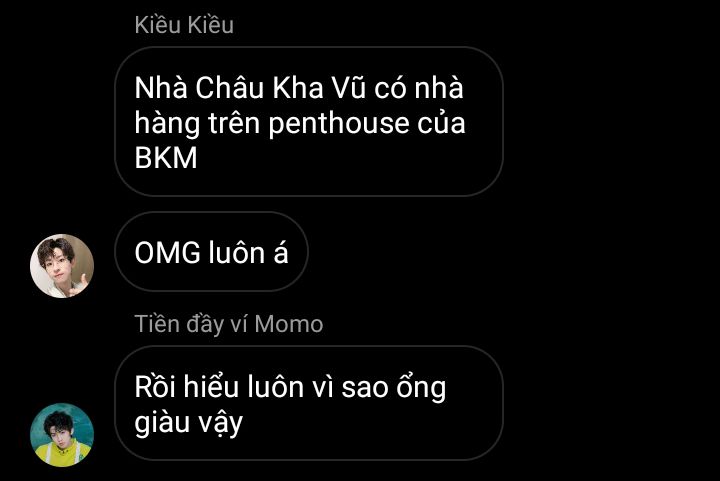
Task: Open avatar with yellow jacket profile picture
Action: [x=62, y=435]
